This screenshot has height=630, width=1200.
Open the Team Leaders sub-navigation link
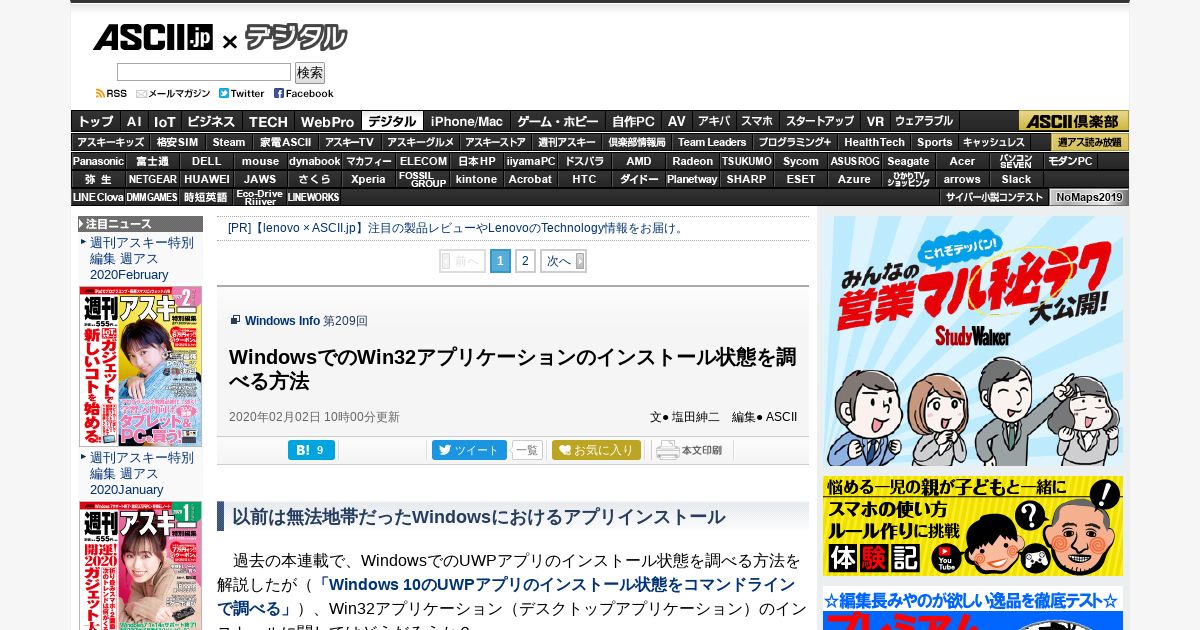tap(712, 142)
